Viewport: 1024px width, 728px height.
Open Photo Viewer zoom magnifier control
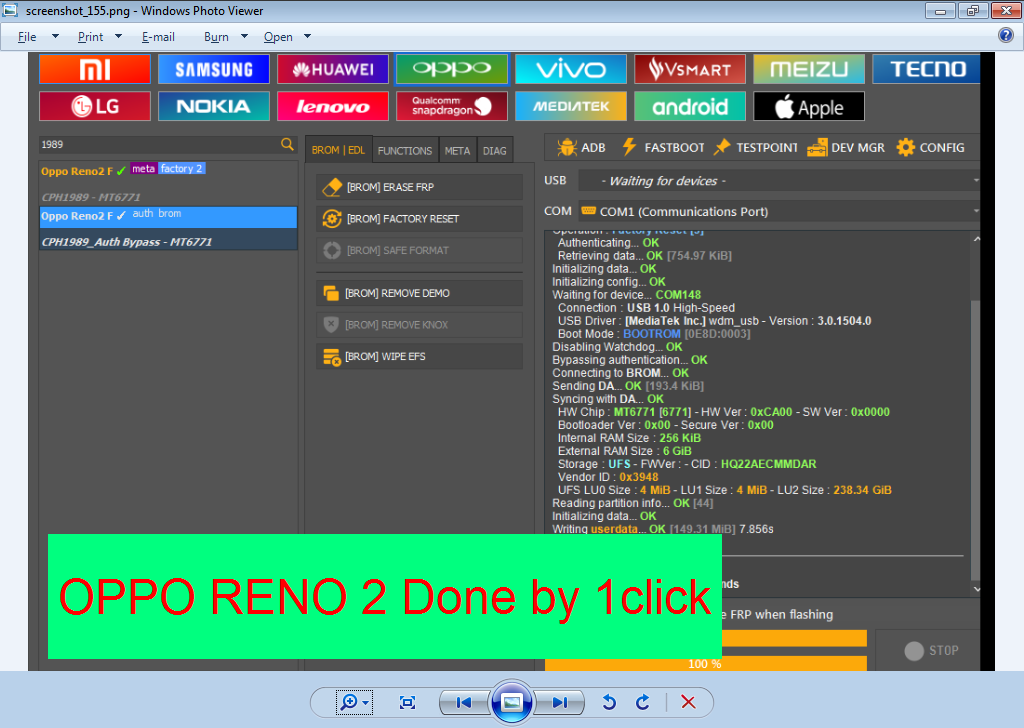point(354,703)
